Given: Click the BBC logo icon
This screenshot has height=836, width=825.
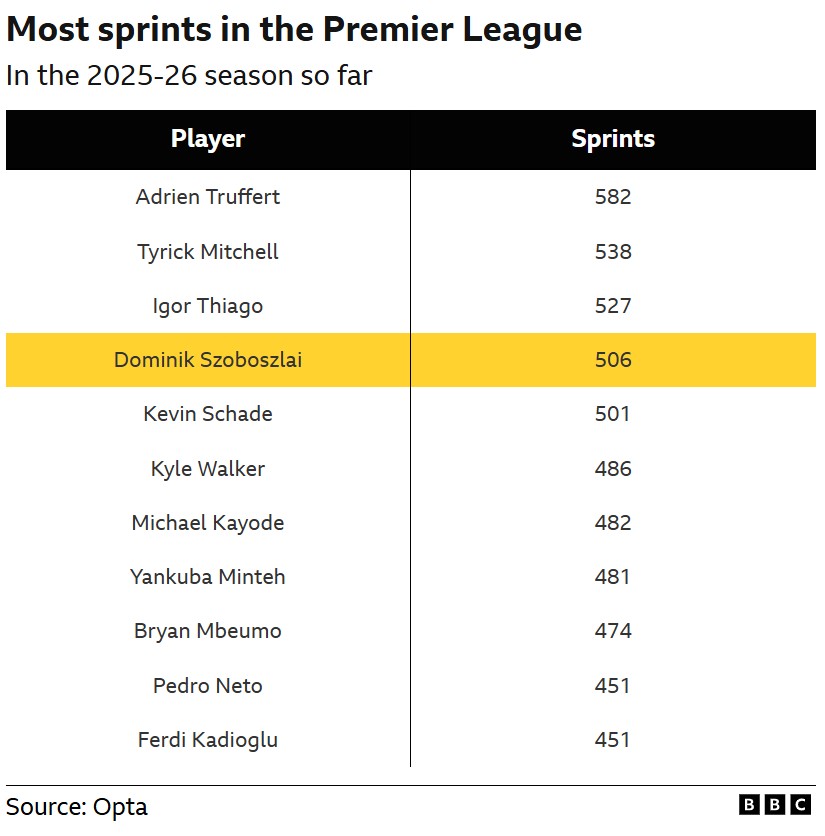Looking at the screenshot, I should 774,805.
